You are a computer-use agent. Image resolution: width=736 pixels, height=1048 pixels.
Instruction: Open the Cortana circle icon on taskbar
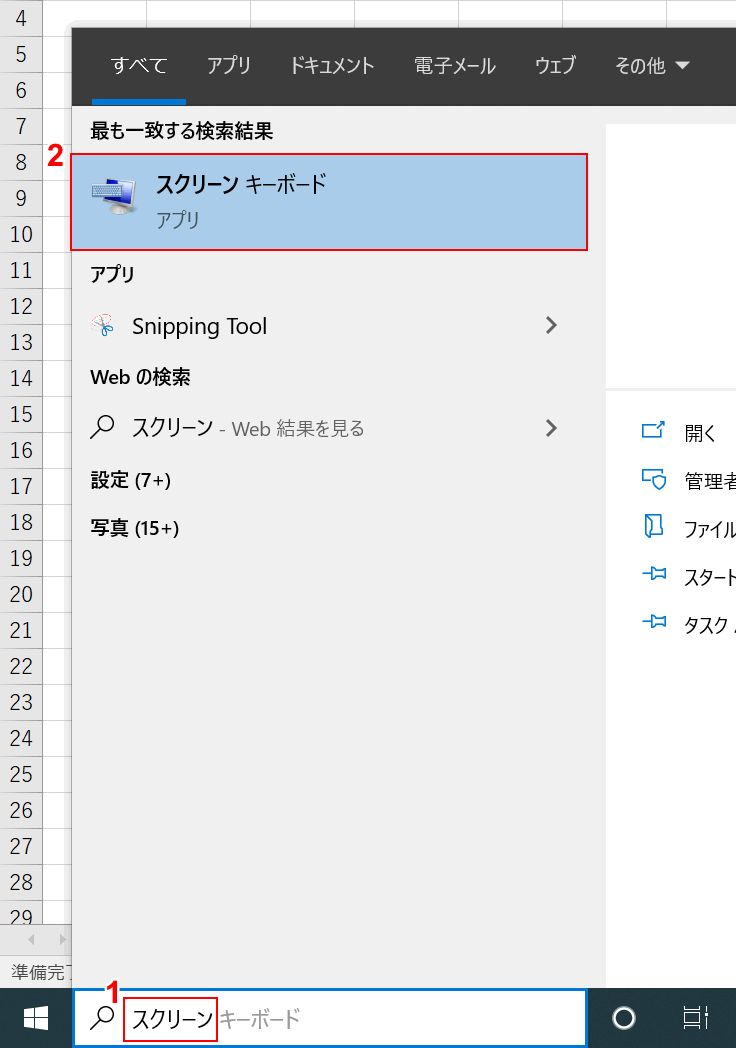624,1017
